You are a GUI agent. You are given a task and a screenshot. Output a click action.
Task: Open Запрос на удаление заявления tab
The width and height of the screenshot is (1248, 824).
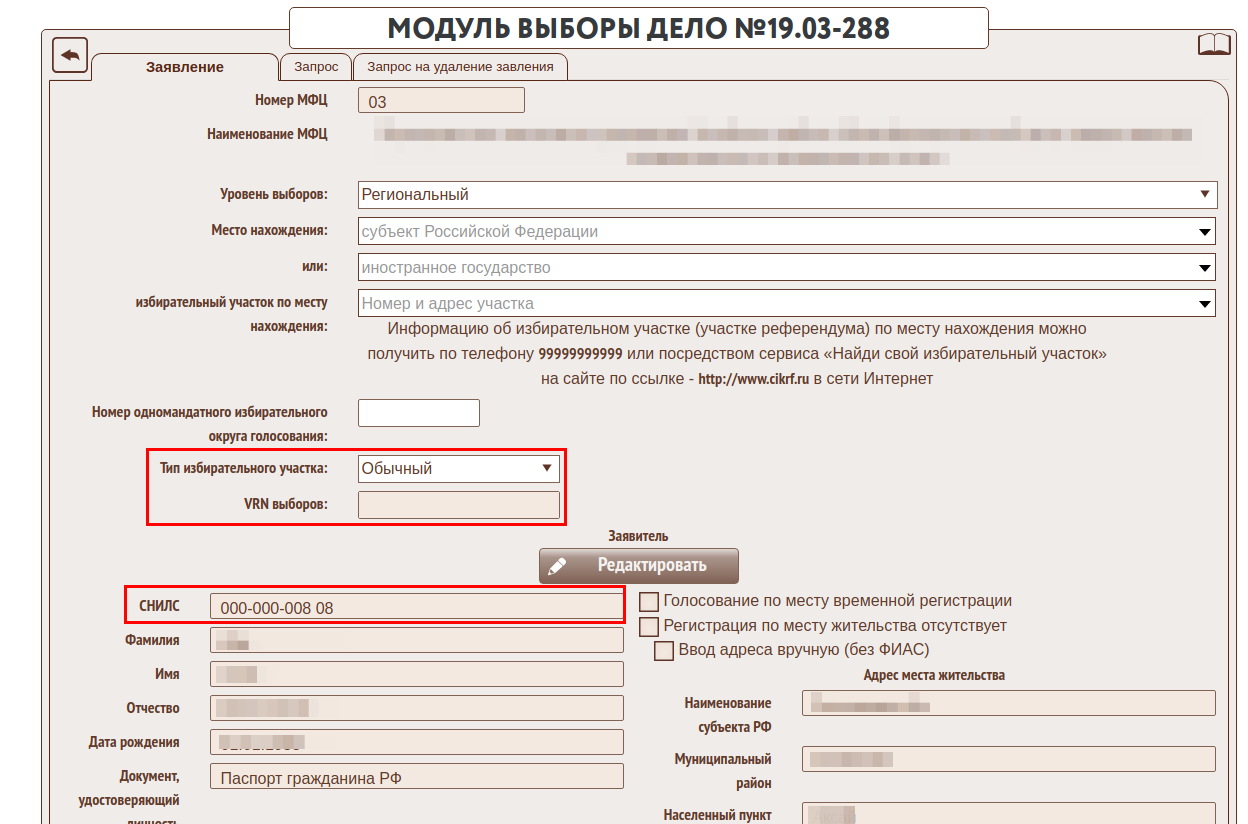(460, 67)
